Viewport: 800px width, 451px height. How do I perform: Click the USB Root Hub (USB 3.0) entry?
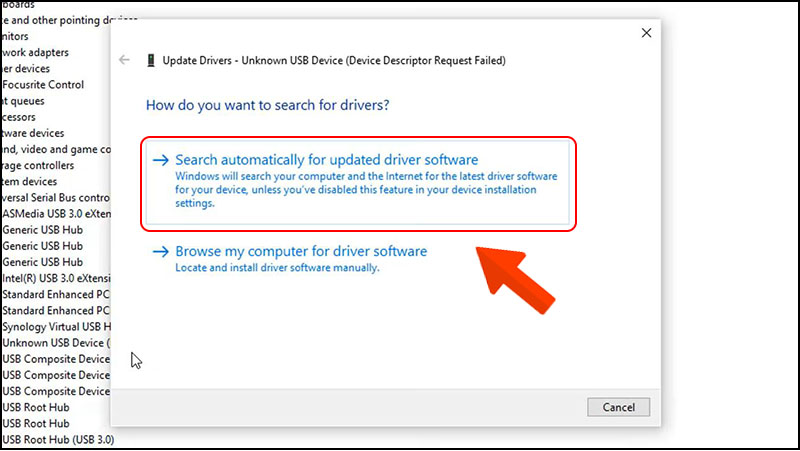click(x=58, y=439)
